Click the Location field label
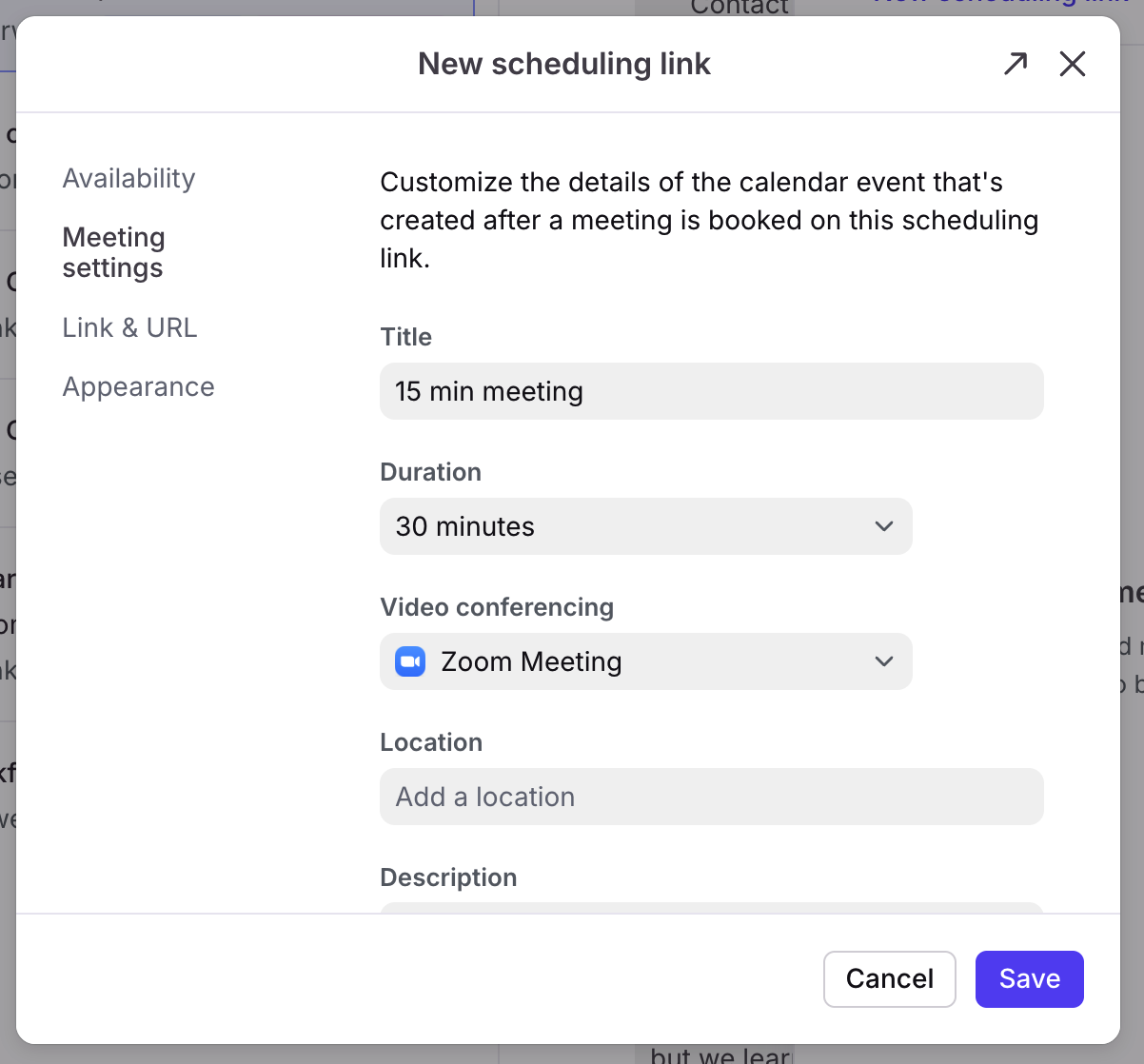Image resolution: width=1144 pixels, height=1064 pixels. click(x=431, y=742)
